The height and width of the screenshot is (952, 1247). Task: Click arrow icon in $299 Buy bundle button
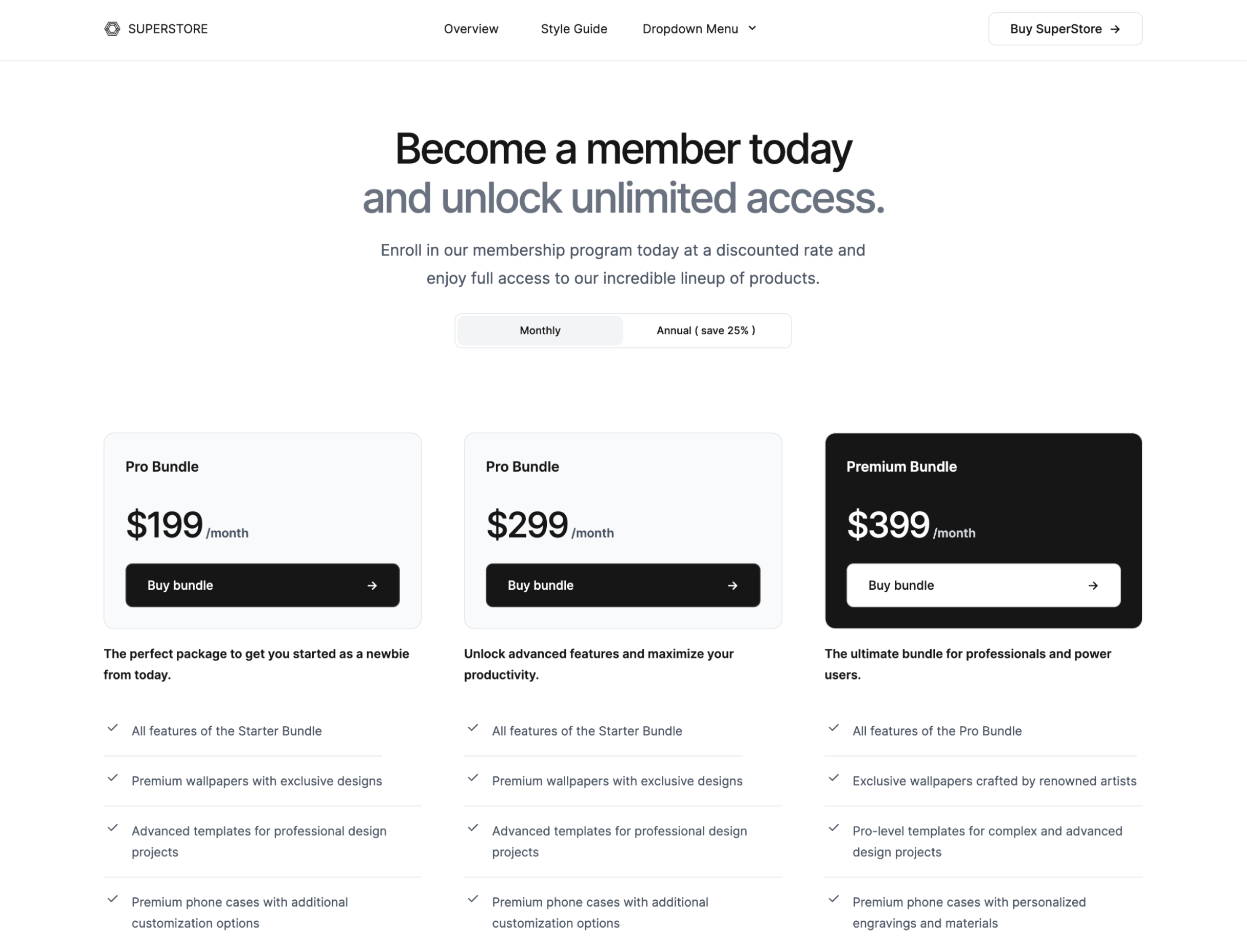point(732,586)
